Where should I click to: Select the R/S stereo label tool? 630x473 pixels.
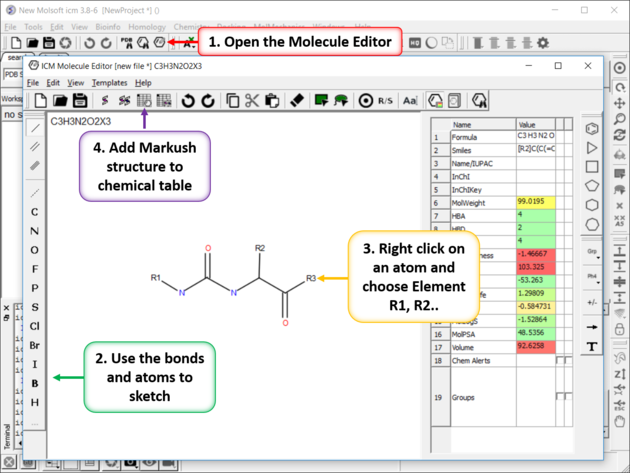tap(388, 101)
